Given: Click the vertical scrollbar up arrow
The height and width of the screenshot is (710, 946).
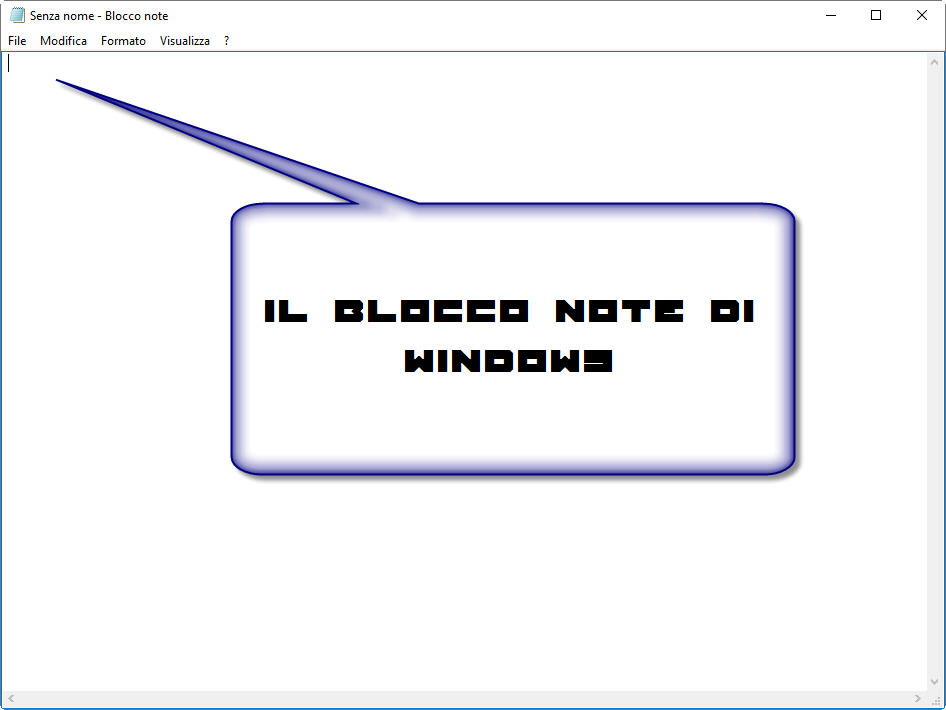Looking at the screenshot, I should (934, 62).
